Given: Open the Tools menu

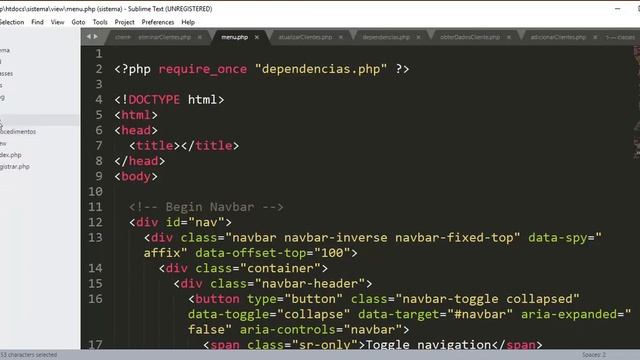Looking at the screenshot, I should 100,22.
